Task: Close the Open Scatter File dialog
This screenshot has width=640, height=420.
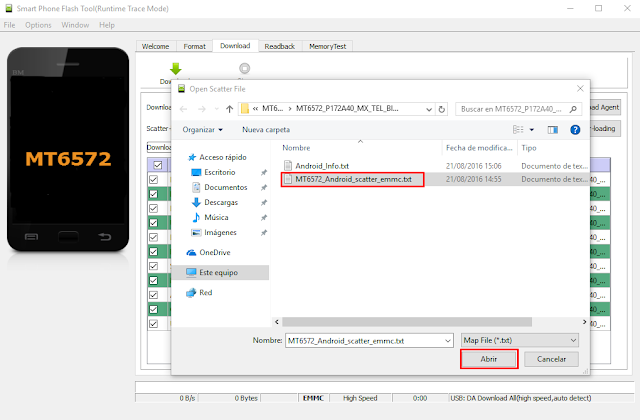Action: 580,89
